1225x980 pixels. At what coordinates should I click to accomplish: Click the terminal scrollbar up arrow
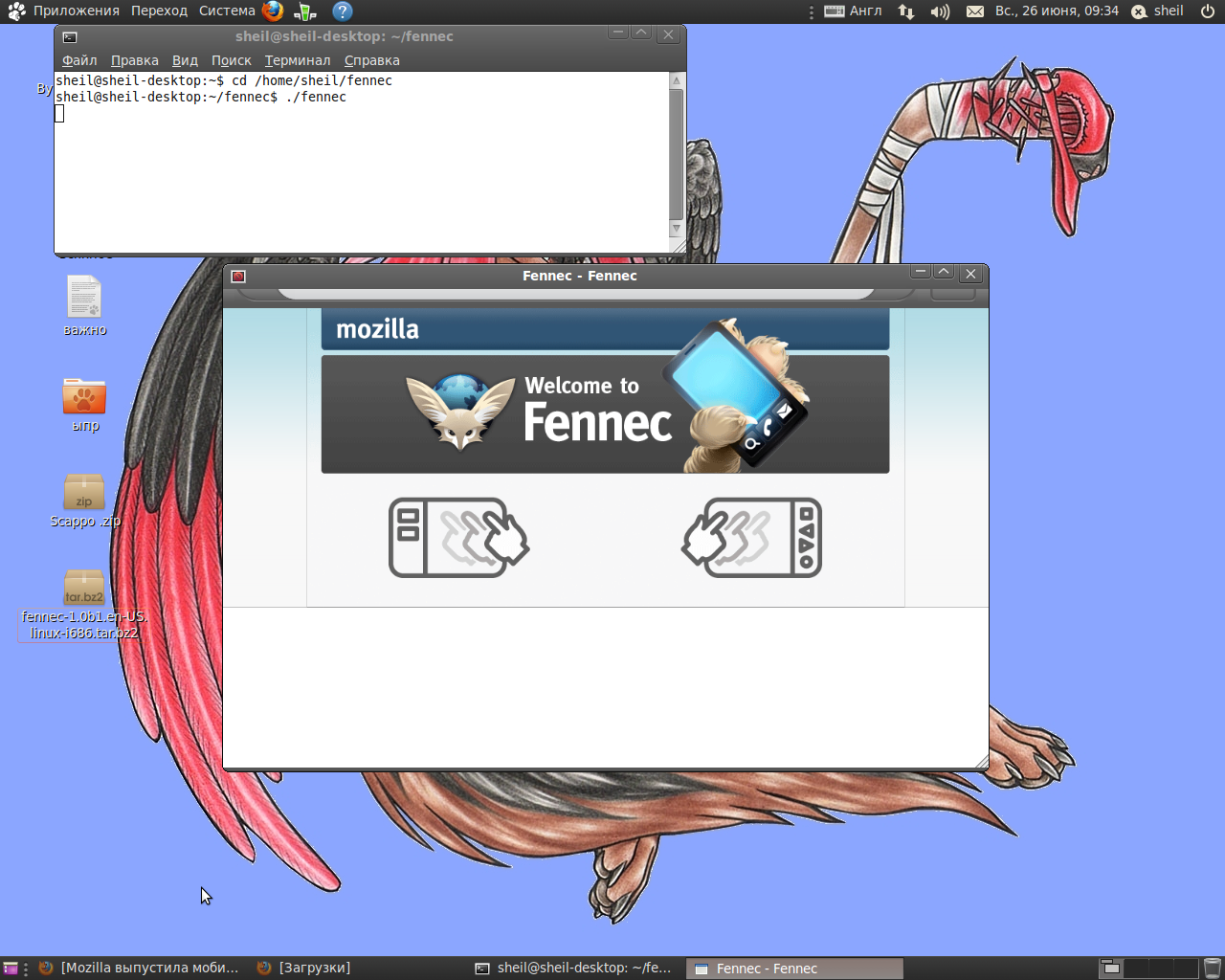(677, 81)
